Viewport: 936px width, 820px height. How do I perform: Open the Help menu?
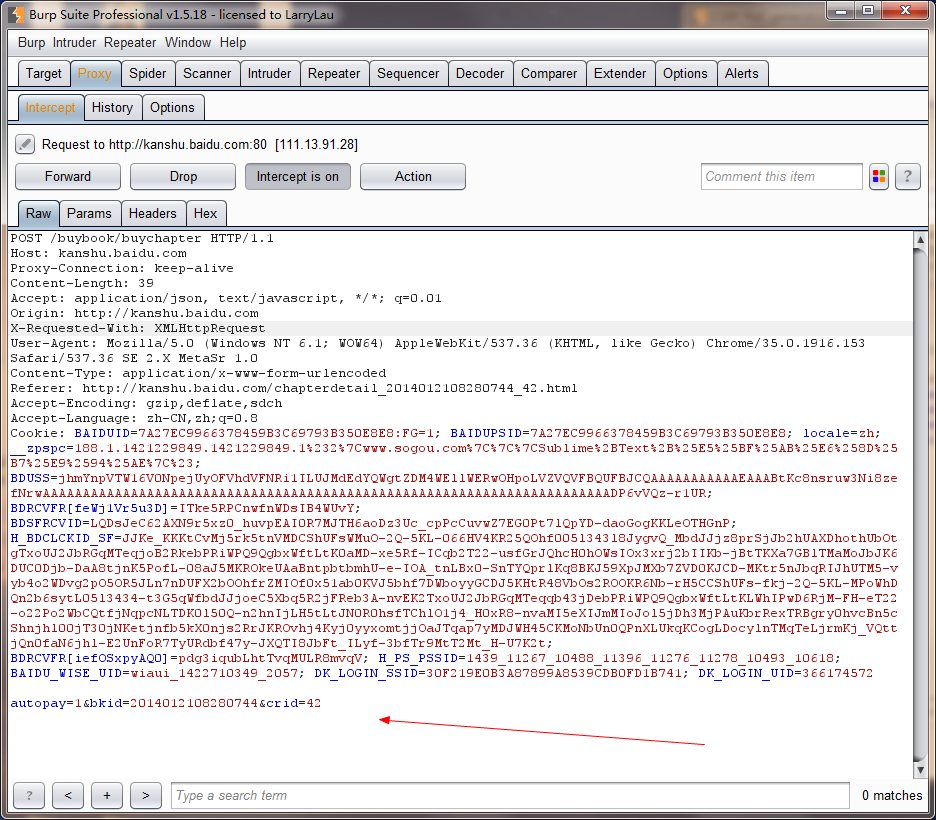[233, 43]
